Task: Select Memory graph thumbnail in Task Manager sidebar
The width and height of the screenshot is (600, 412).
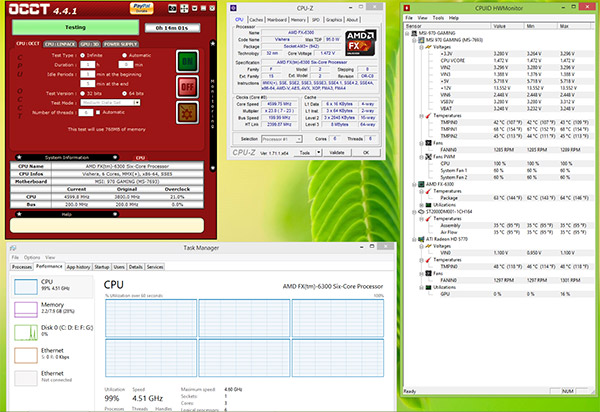Action: pos(26,309)
